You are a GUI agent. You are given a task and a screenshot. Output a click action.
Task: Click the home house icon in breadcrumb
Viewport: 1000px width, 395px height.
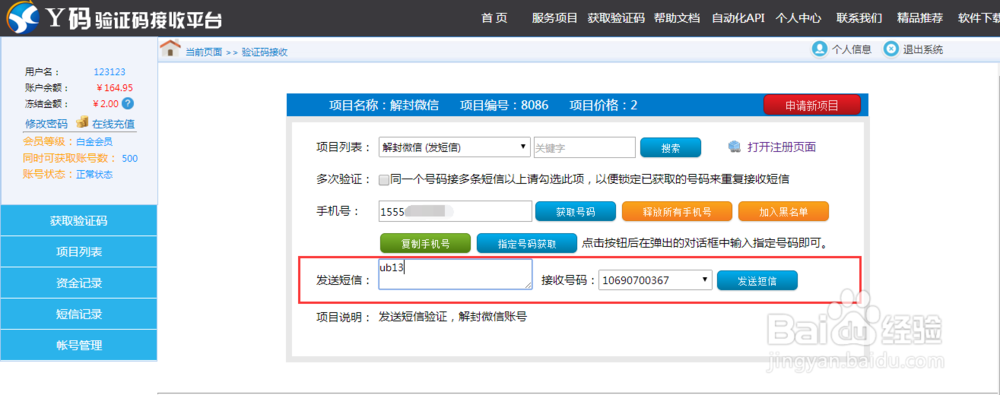click(x=170, y=48)
